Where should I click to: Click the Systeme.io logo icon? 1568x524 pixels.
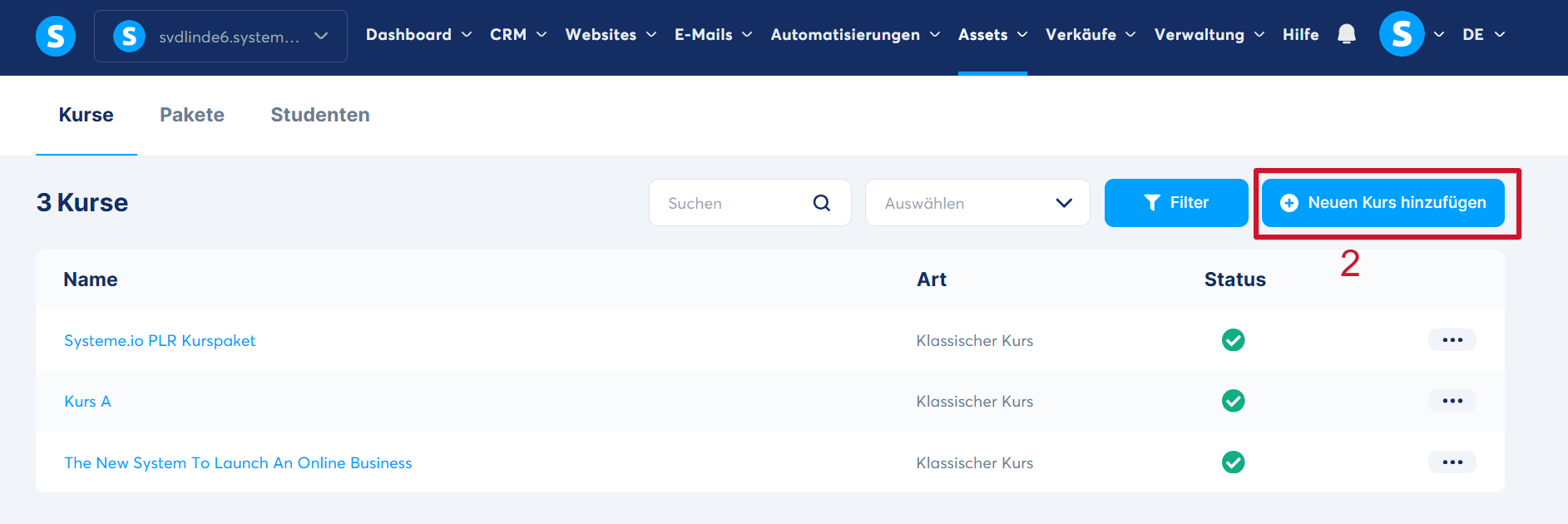point(56,36)
